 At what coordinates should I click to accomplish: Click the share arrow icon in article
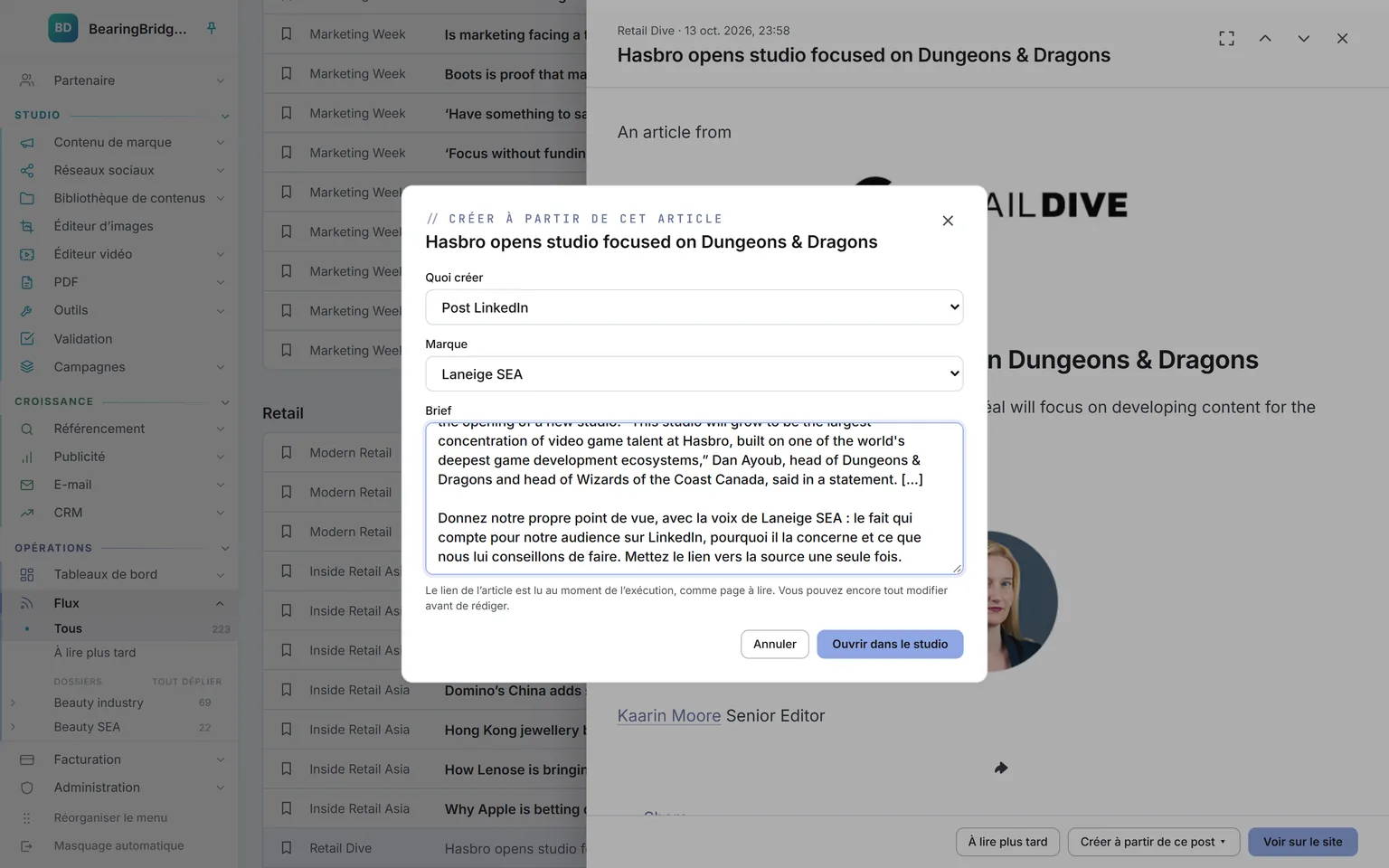1001,768
